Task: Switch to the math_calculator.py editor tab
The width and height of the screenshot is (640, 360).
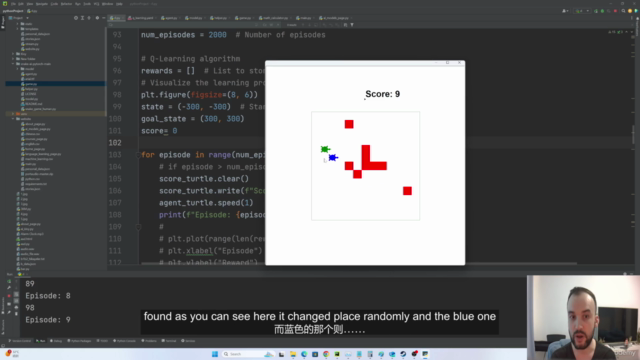Action: pyautogui.click(x=274, y=18)
